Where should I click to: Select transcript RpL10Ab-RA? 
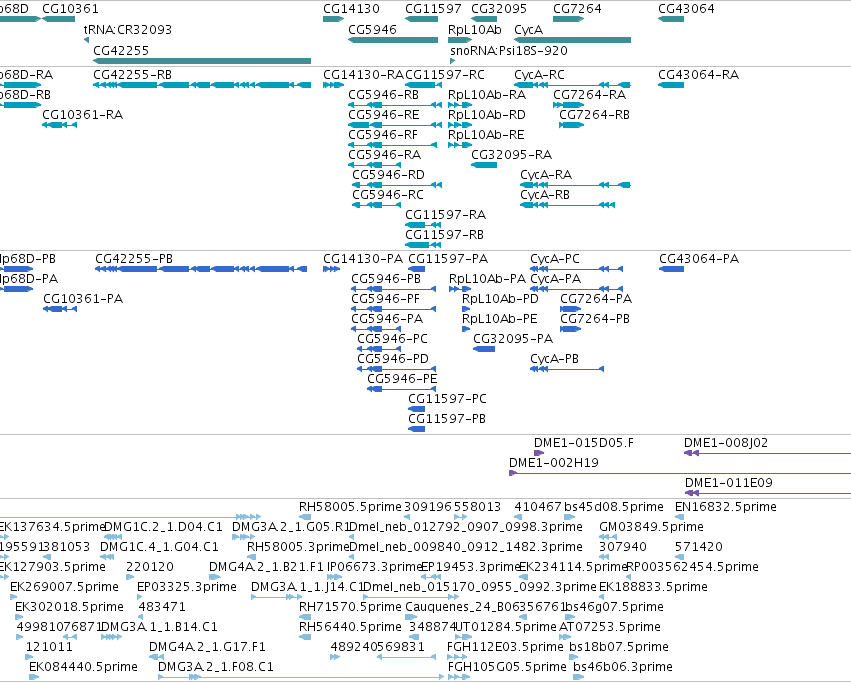tap(487, 95)
